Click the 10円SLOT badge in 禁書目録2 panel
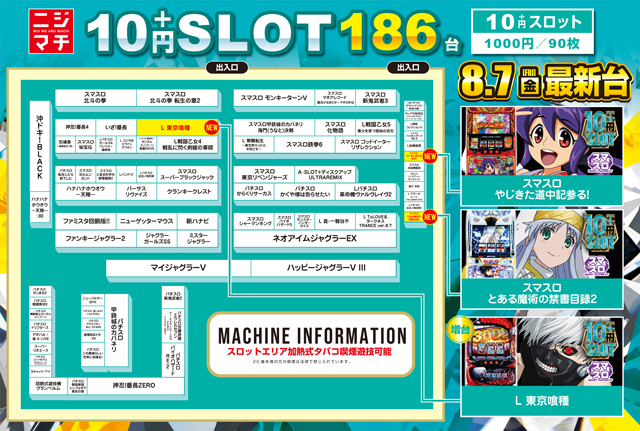Image resolution: width=640 pixels, height=431 pixels. [601, 232]
